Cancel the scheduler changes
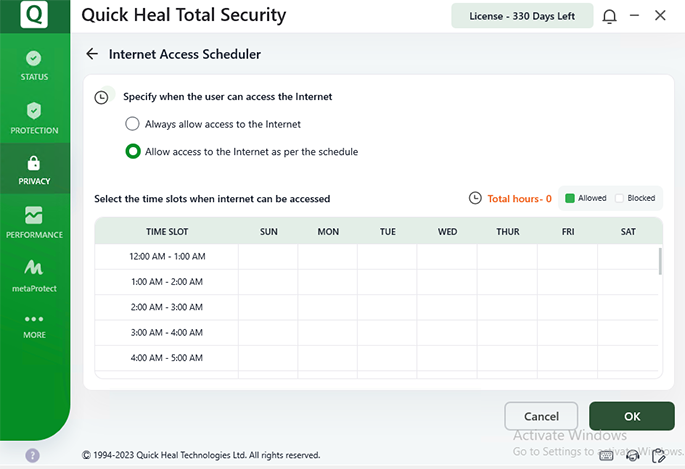 [541, 416]
